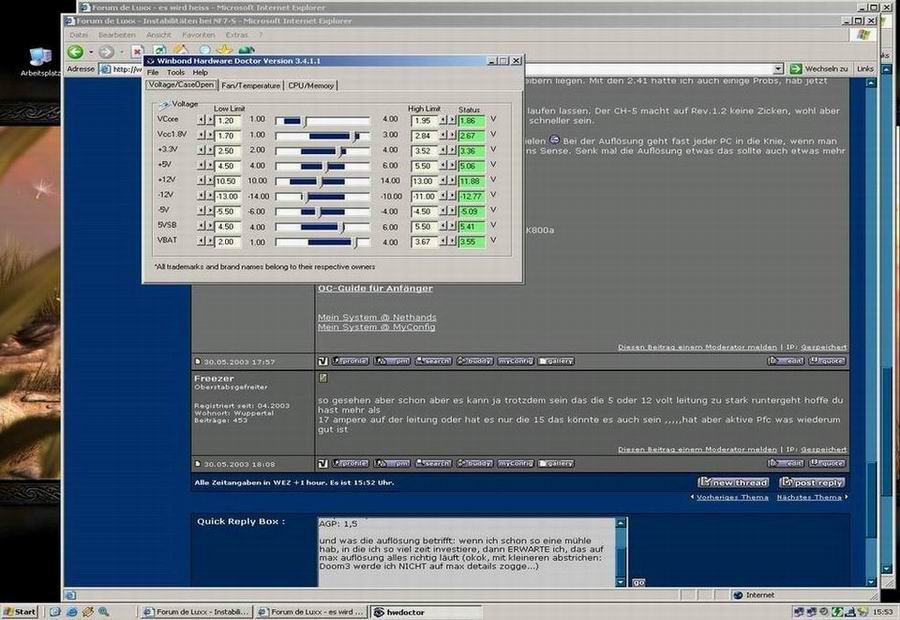Decrease +12V high limit with left stepper arrow
900x620 pixels.
pyautogui.click(x=443, y=181)
